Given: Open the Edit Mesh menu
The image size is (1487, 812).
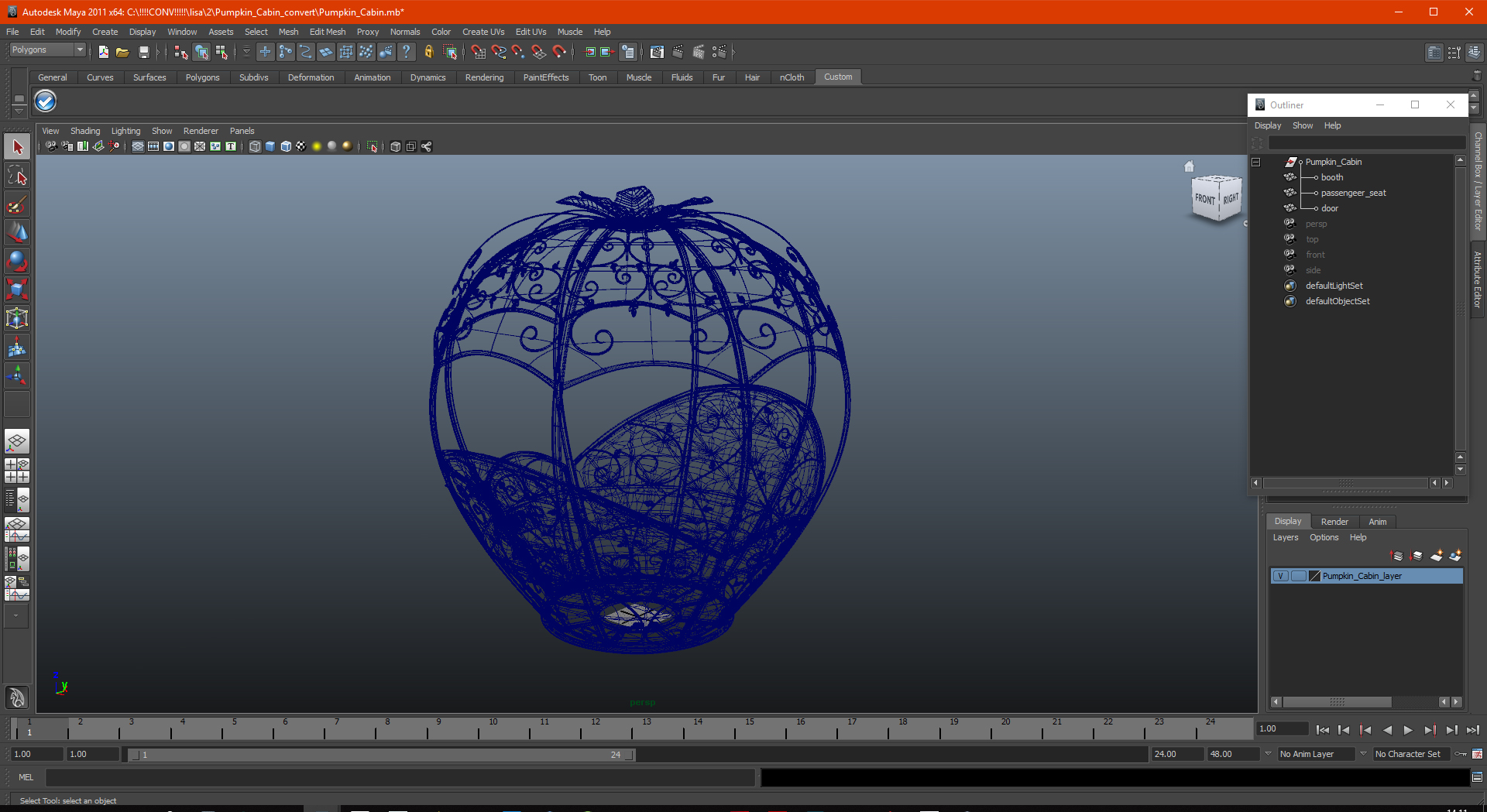Looking at the screenshot, I should point(328,32).
